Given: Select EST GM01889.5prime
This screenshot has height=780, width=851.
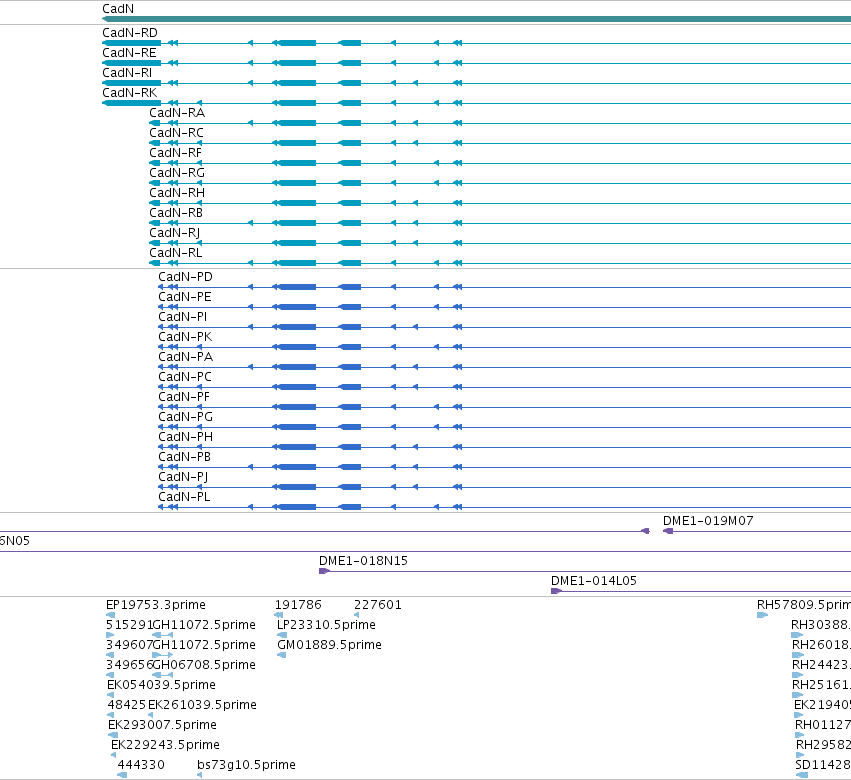Looking at the screenshot, I should pyautogui.click(x=329, y=645).
